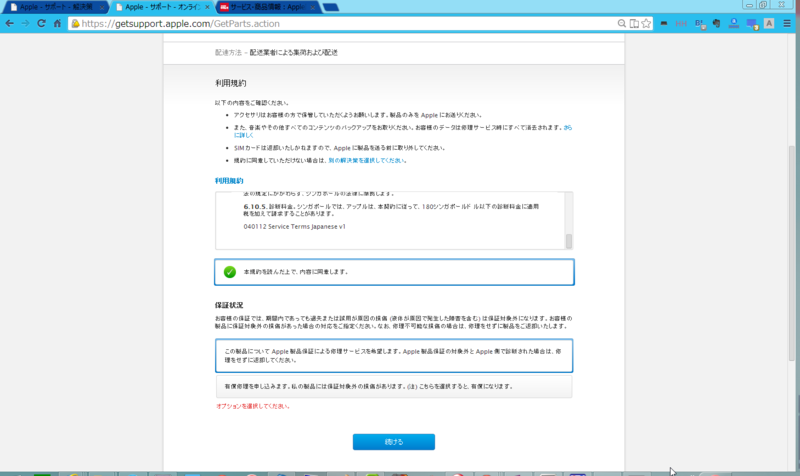This screenshot has width=800, height=476.
Task: Click the blue round person extension icon
Action: (x=734, y=23)
